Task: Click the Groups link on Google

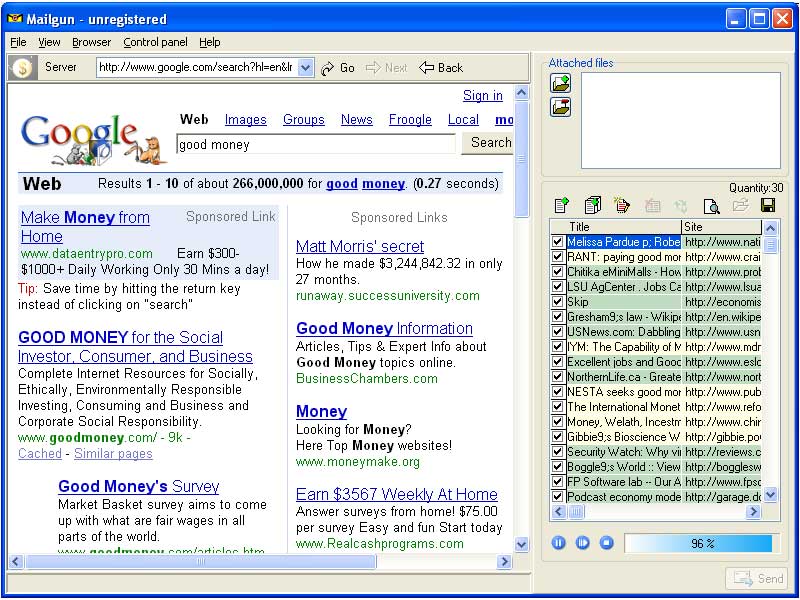Action: point(304,120)
